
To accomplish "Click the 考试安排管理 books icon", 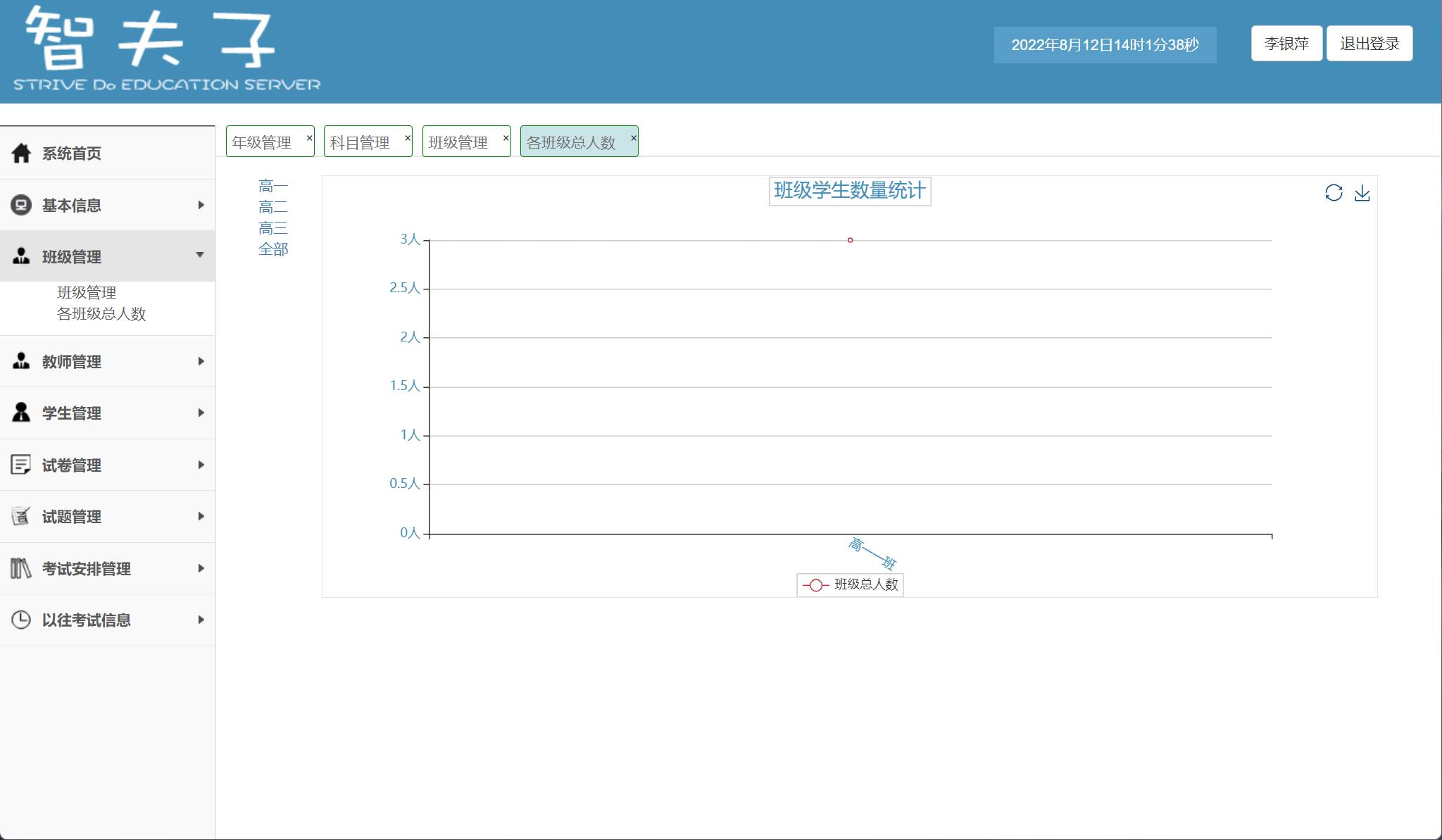I will [x=21, y=568].
